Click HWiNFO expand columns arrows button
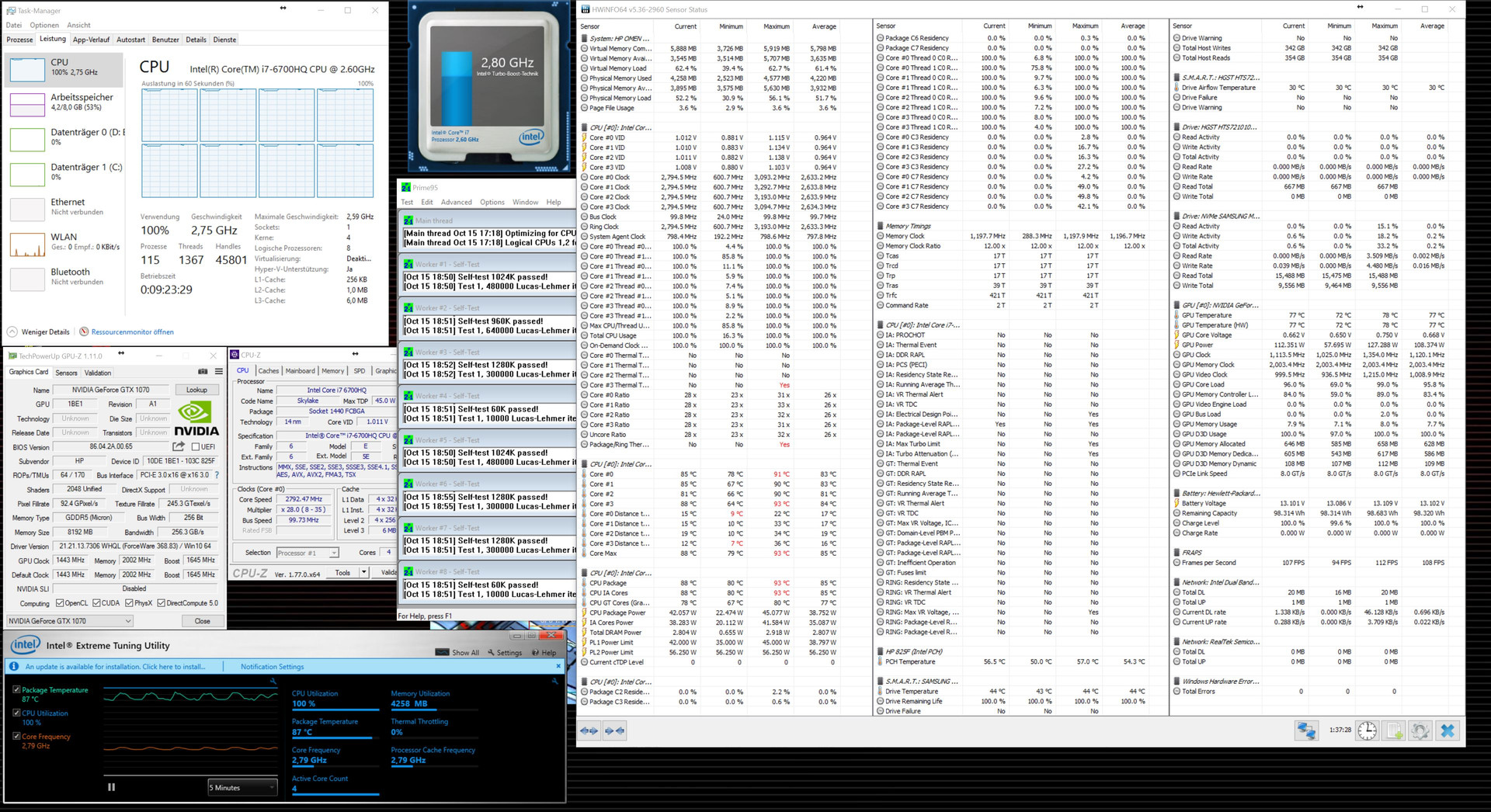Image resolution: width=1491 pixels, height=812 pixels. [589, 730]
